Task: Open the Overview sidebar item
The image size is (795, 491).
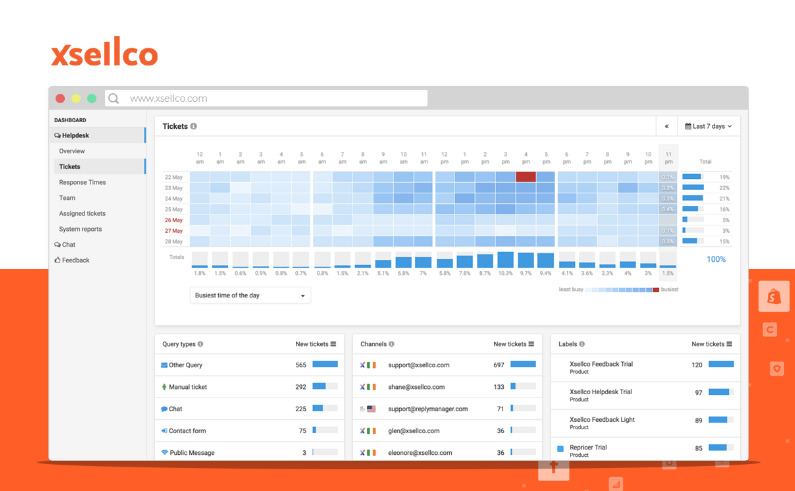Action: pos(72,151)
